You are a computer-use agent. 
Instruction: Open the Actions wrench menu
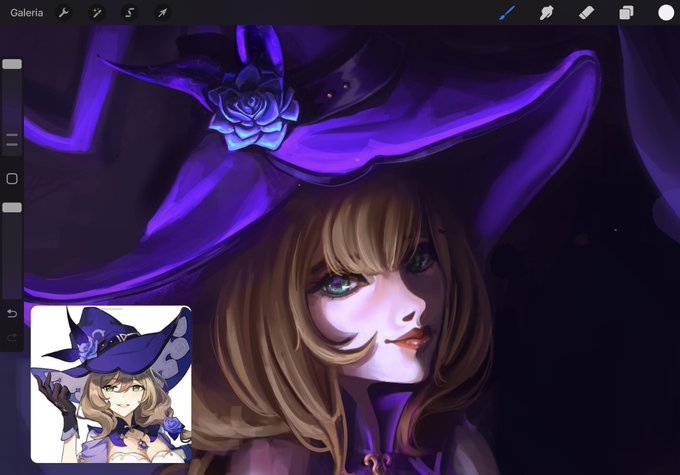[x=64, y=13]
